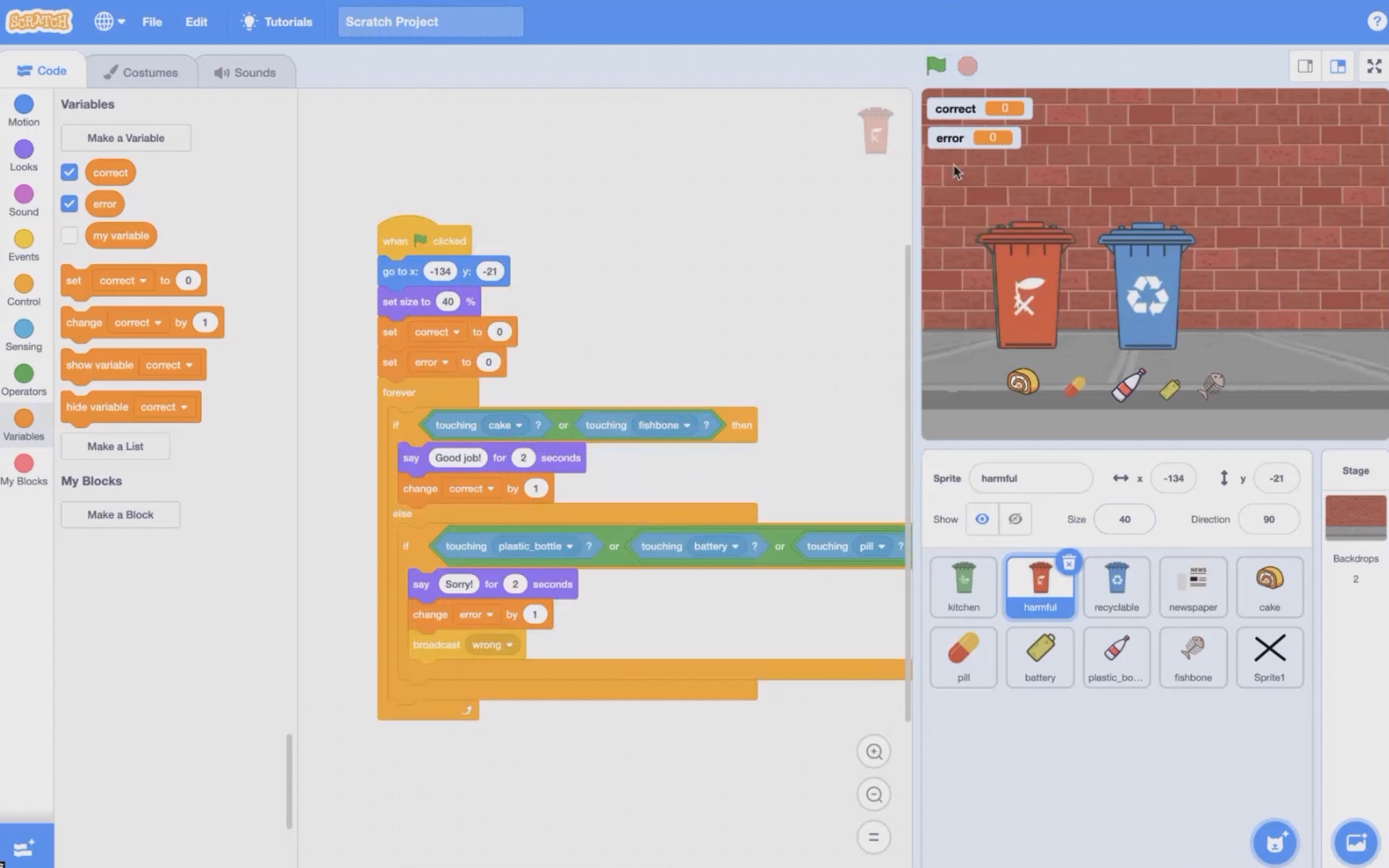This screenshot has height=868, width=1389.
Task: Toggle visibility of error variable checkbox
Action: (69, 203)
